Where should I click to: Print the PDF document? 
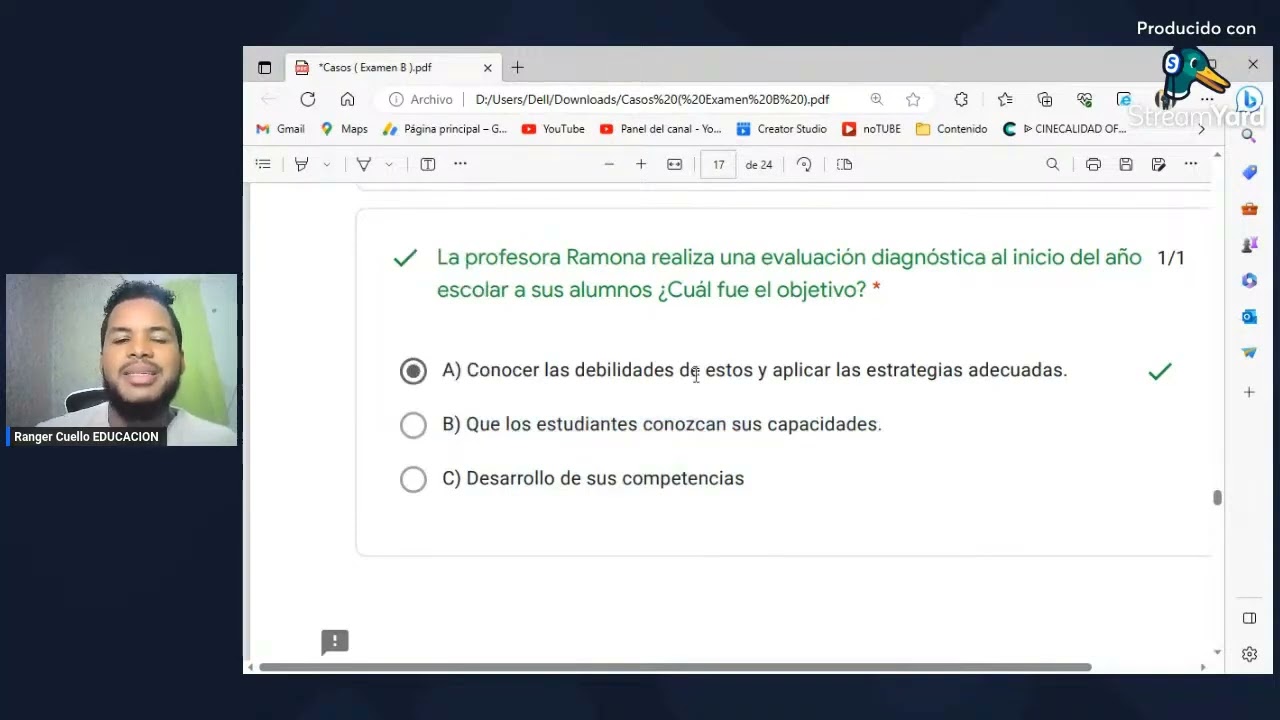click(x=1093, y=164)
